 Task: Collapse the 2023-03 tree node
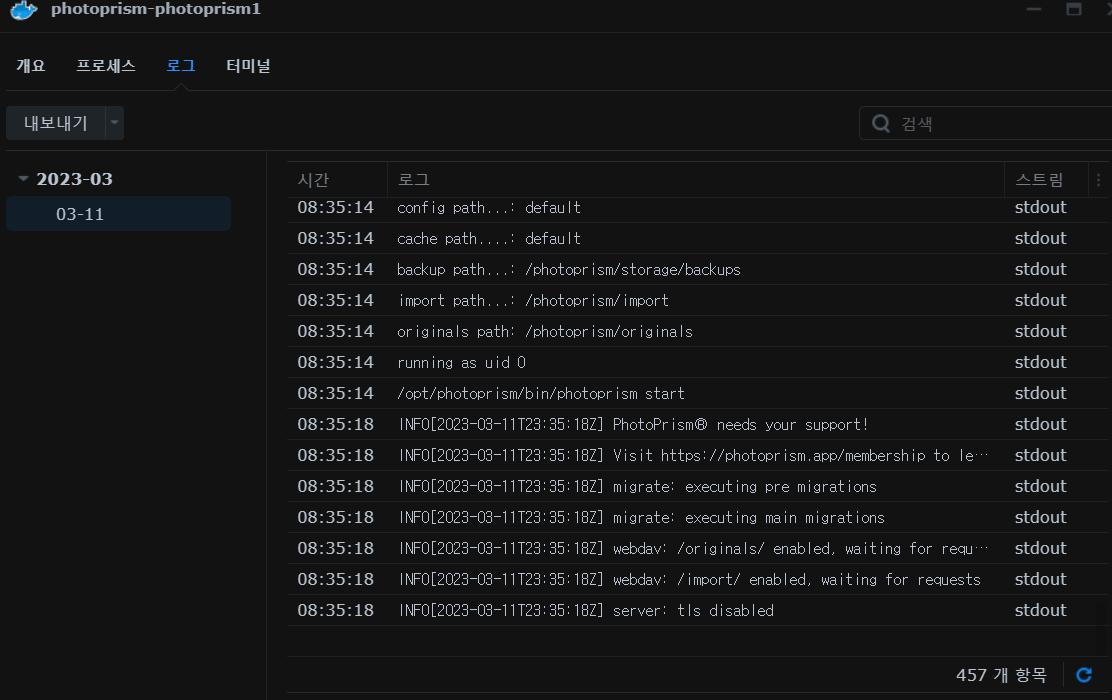23,179
